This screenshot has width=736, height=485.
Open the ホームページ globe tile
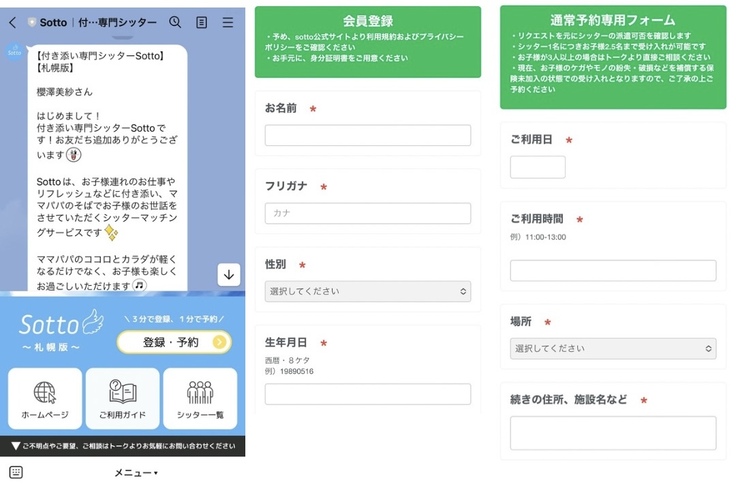tap(45, 398)
